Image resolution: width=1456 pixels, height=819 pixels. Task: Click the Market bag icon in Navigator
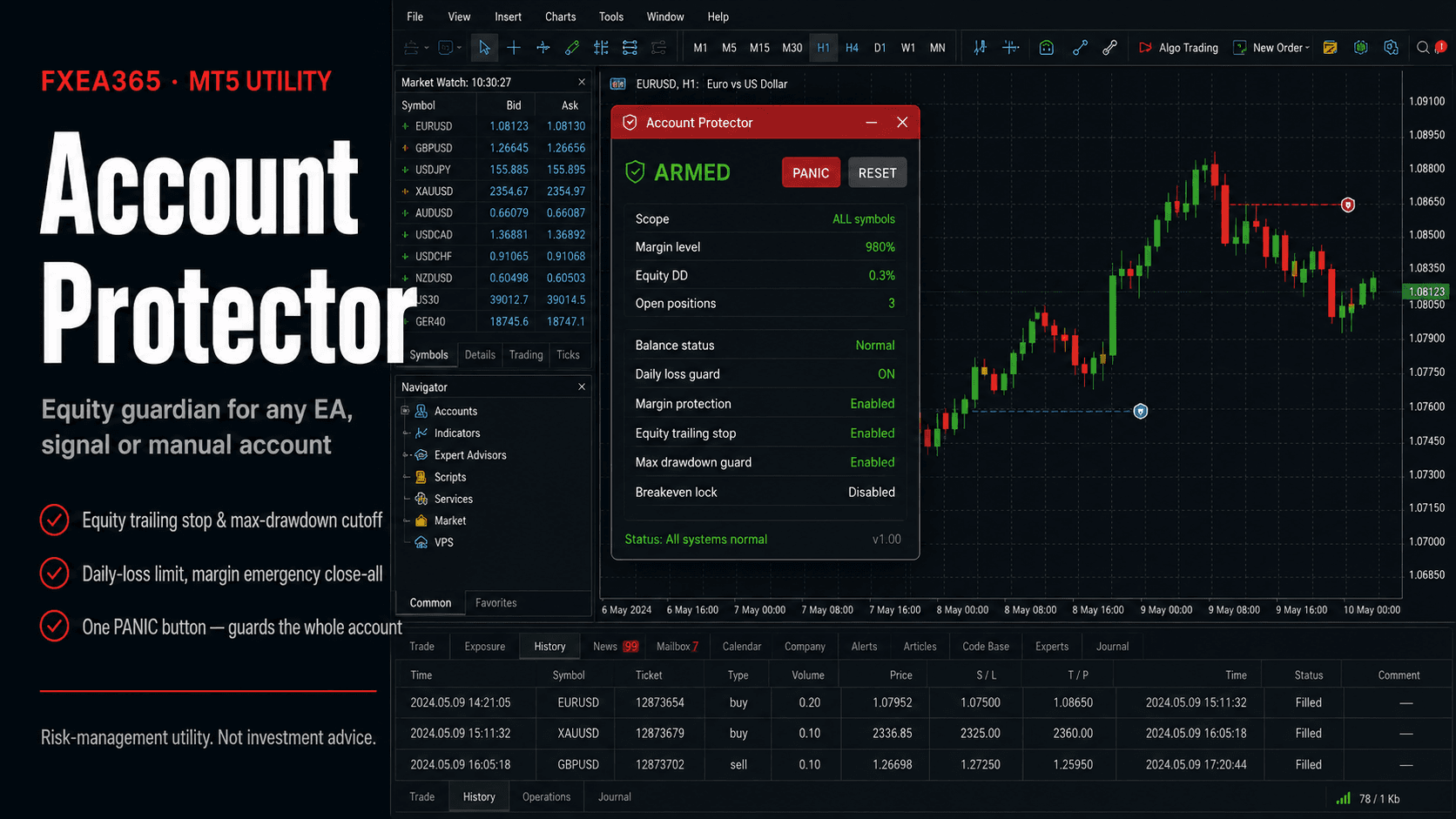pos(421,520)
